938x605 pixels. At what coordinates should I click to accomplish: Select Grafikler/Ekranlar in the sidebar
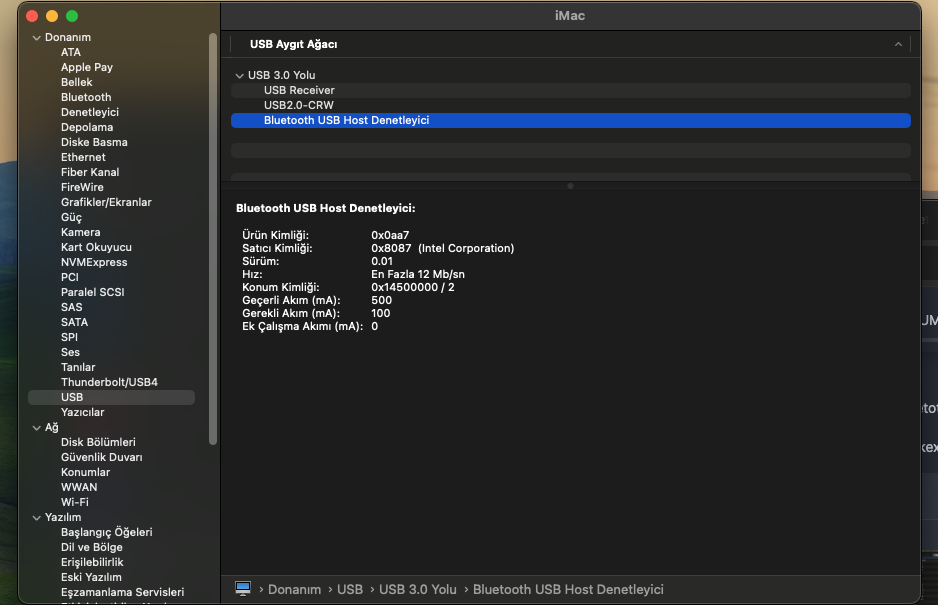(x=106, y=202)
